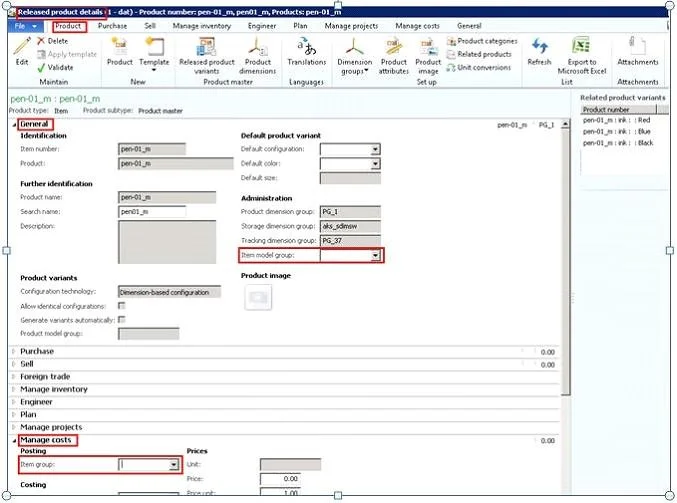Switch to the Engineer ribbon tab
The image size is (677, 503).
point(262,26)
